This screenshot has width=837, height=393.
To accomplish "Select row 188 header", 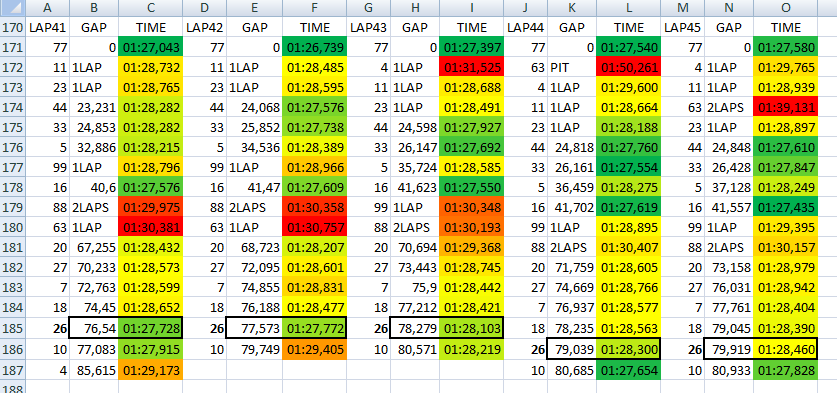I will (12, 387).
